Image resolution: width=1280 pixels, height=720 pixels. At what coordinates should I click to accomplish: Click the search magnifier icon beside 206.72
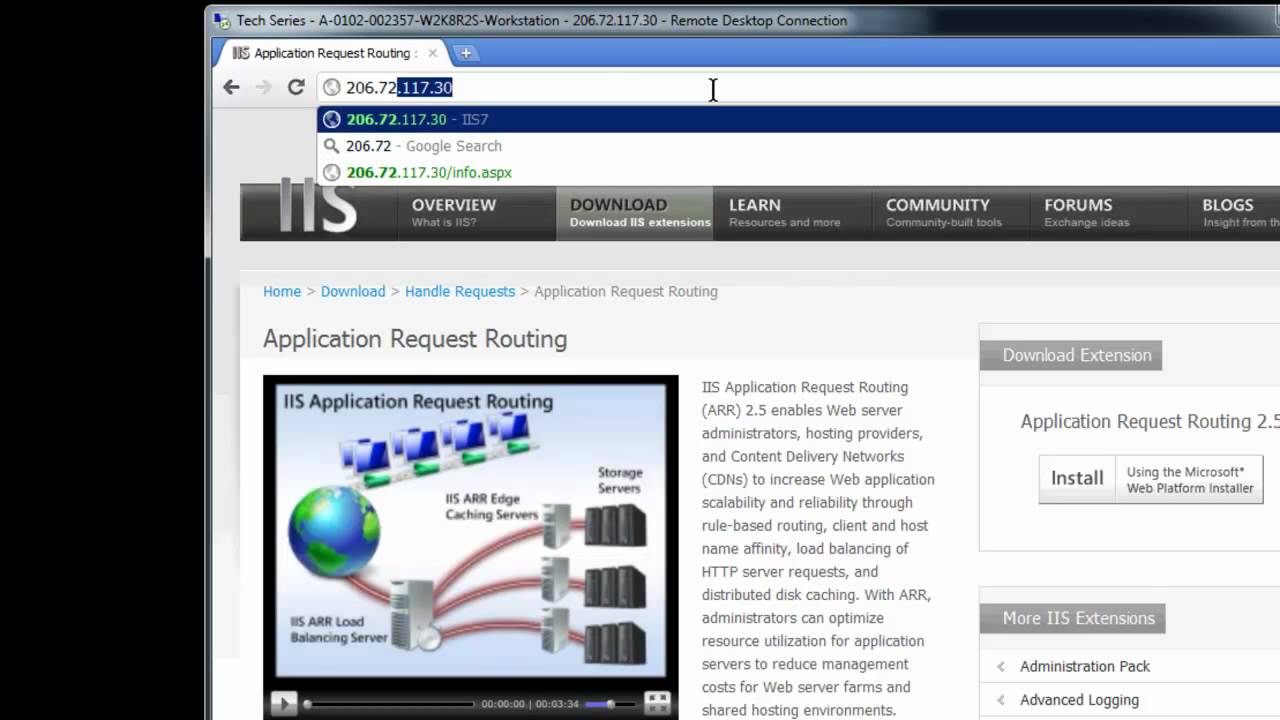[332, 146]
